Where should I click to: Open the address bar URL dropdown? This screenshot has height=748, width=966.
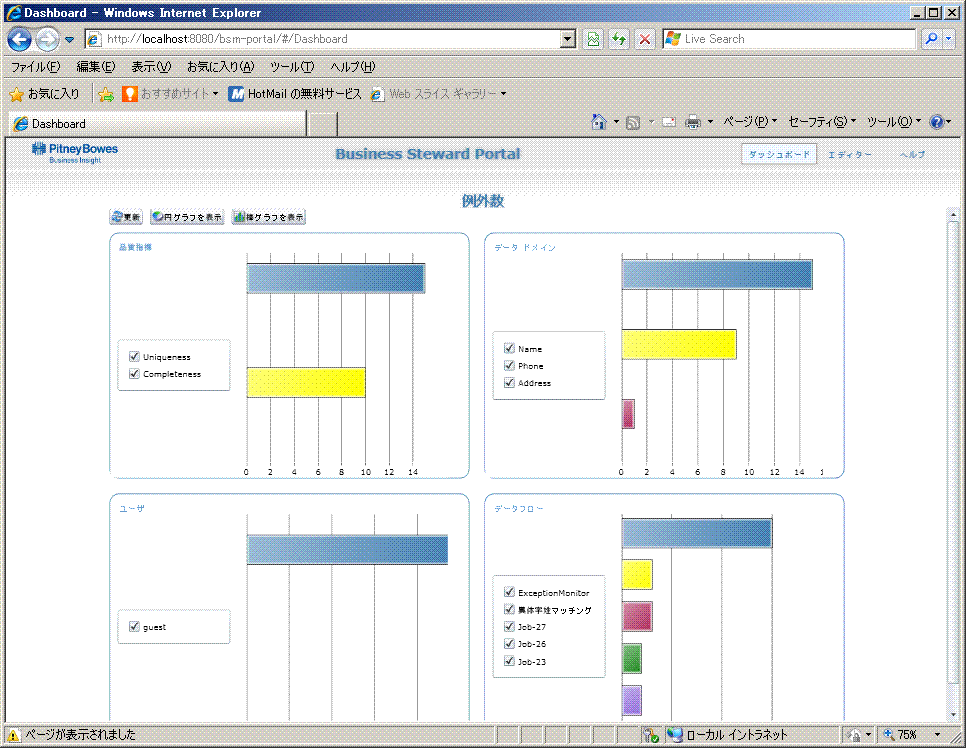pos(568,39)
